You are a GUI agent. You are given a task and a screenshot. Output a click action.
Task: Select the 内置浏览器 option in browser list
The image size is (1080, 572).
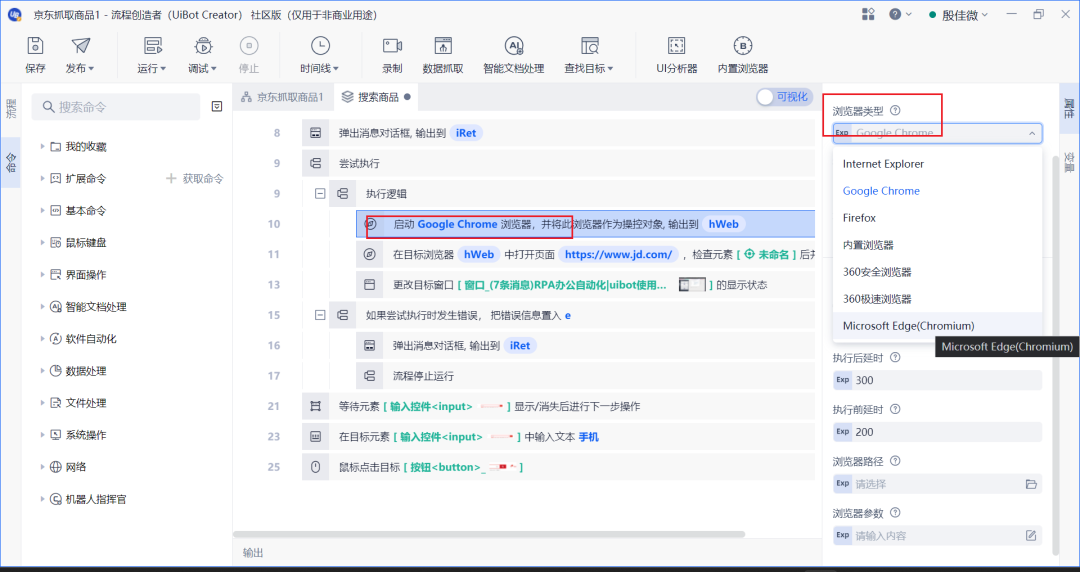tap(937, 245)
